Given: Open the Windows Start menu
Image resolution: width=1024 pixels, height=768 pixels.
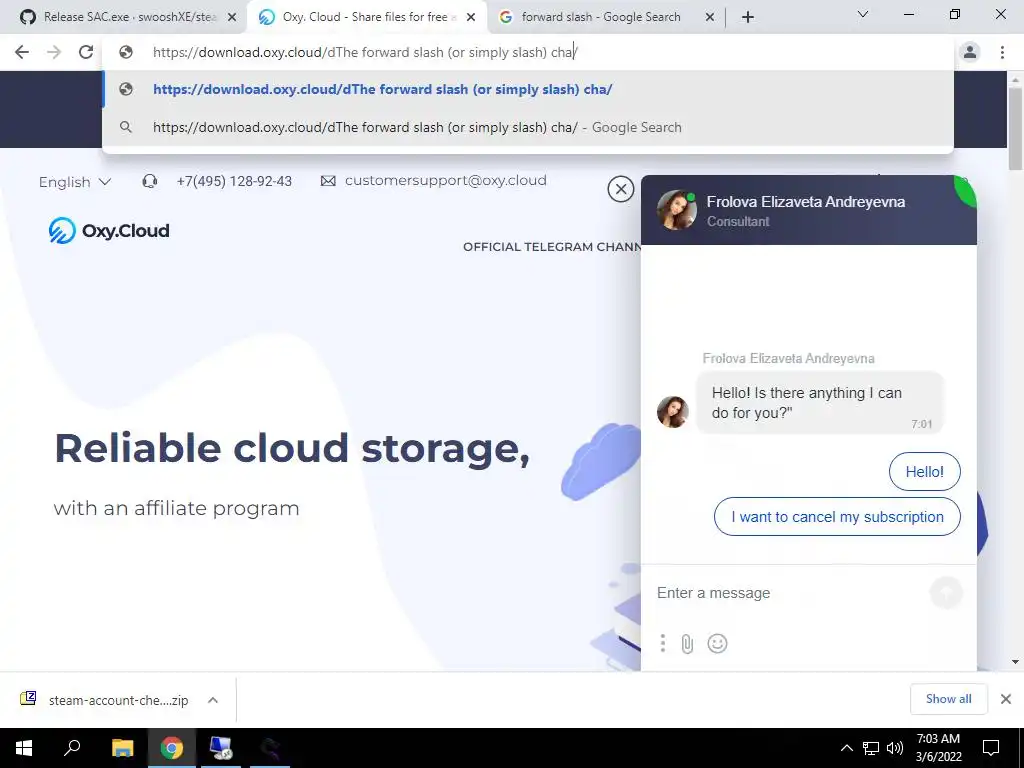Looking at the screenshot, I should (x=24, y=748).
